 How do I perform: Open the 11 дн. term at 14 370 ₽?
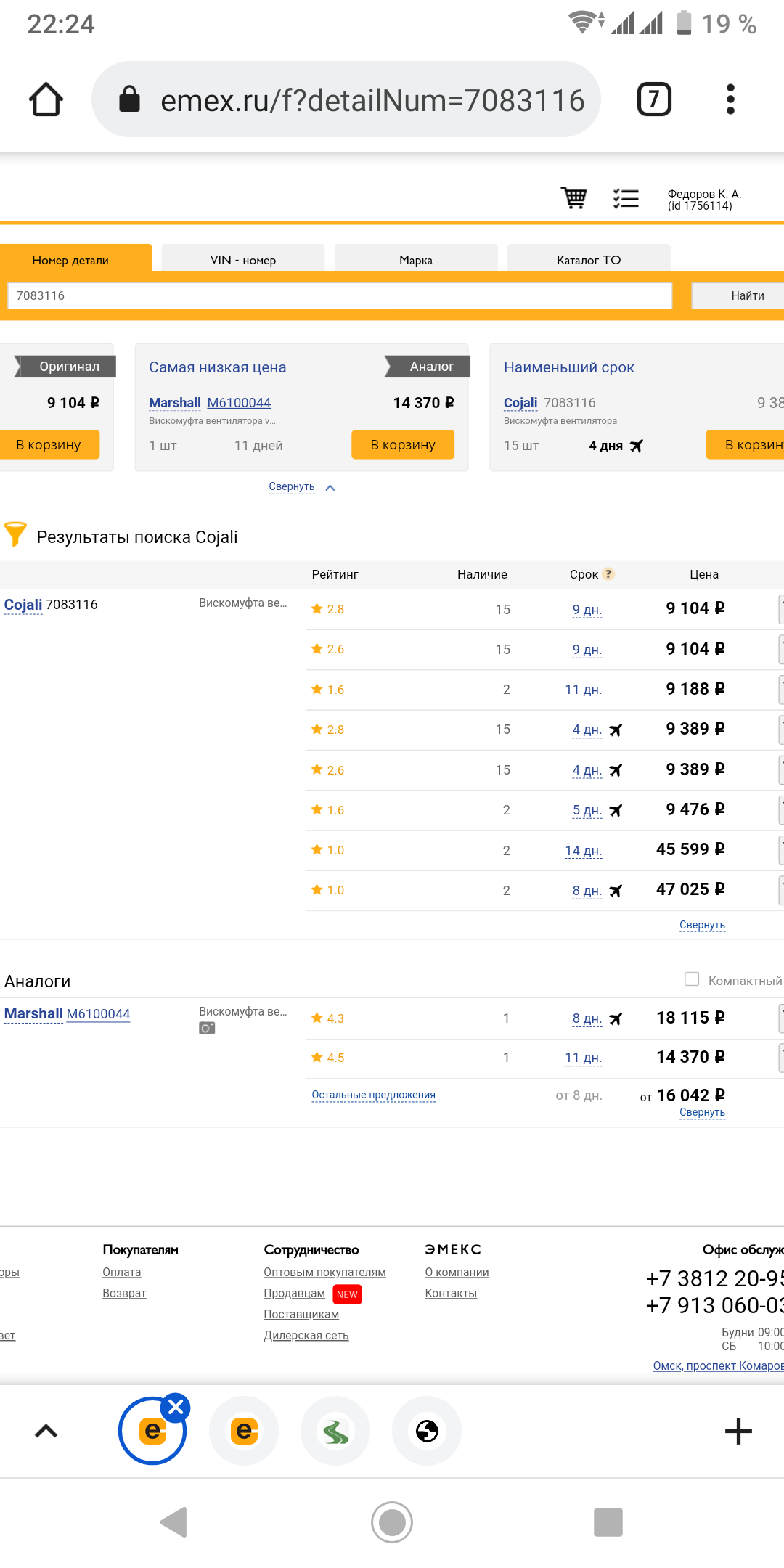(584, 1058)
